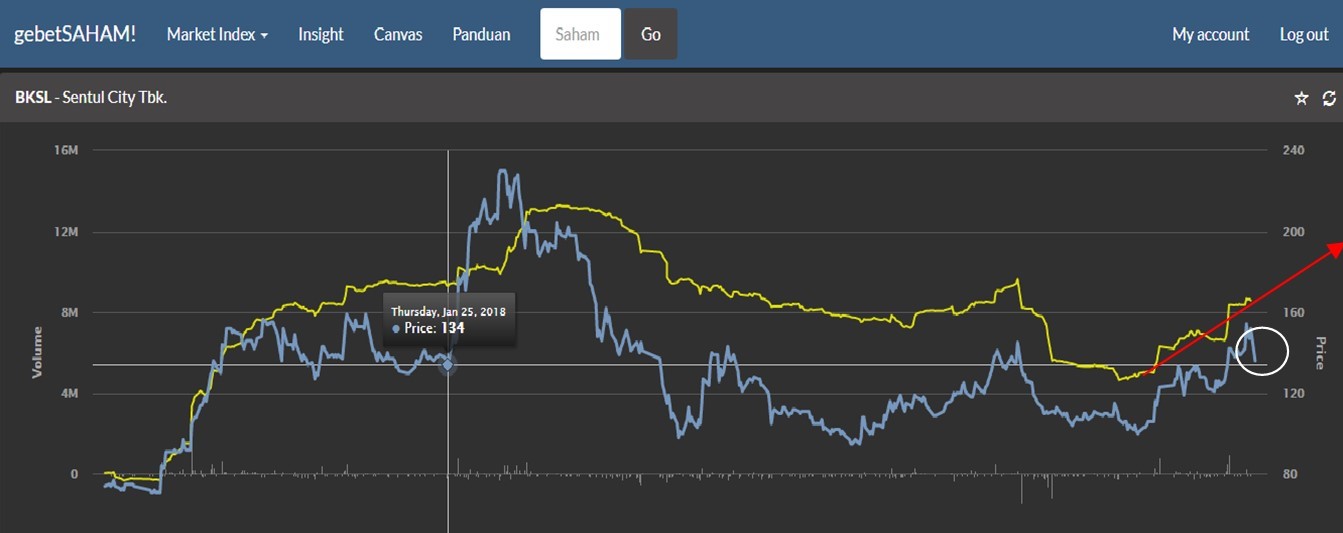Screen dimensions: 1343x533
Task: Click the 240 price axis label
Action: tap(1293, 150)
